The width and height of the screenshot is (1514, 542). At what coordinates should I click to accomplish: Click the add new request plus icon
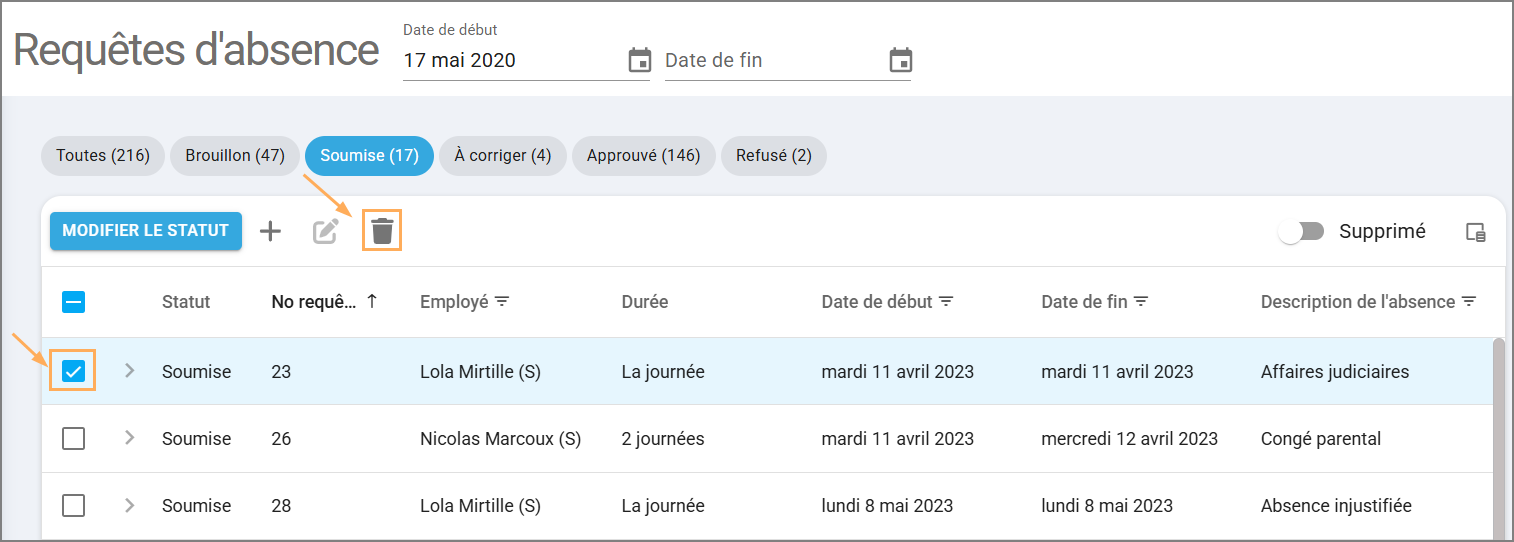270,231
